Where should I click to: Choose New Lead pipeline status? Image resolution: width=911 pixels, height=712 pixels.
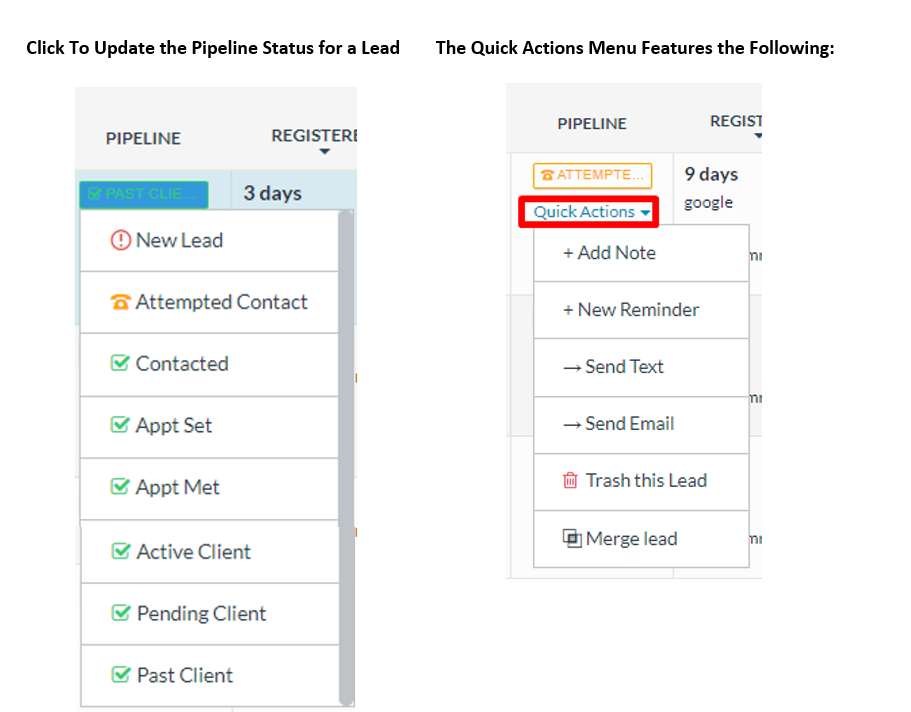click(x=209, y=241)
